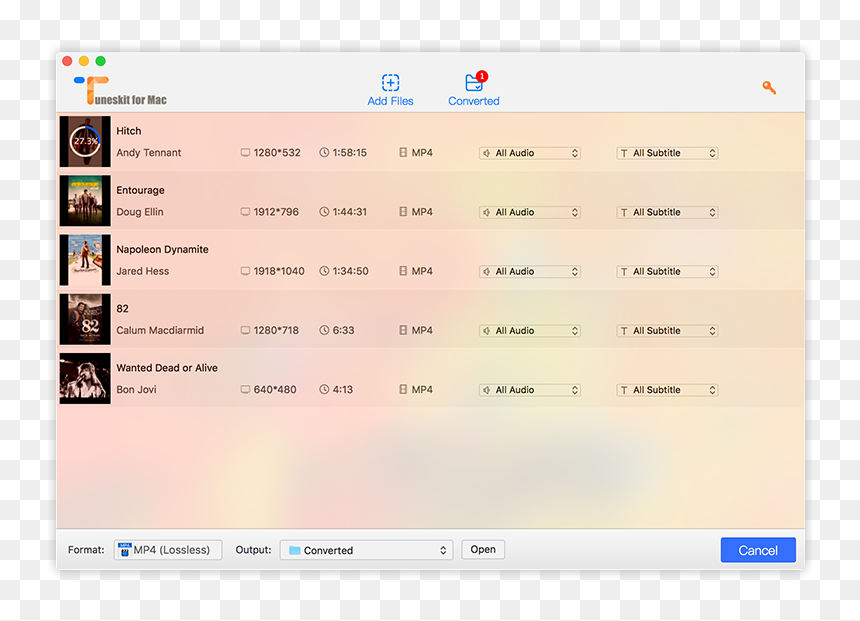Open the Output folder Converted dropdown
Viewport: 860px width, 621px height.
click(x=366, y=550)
